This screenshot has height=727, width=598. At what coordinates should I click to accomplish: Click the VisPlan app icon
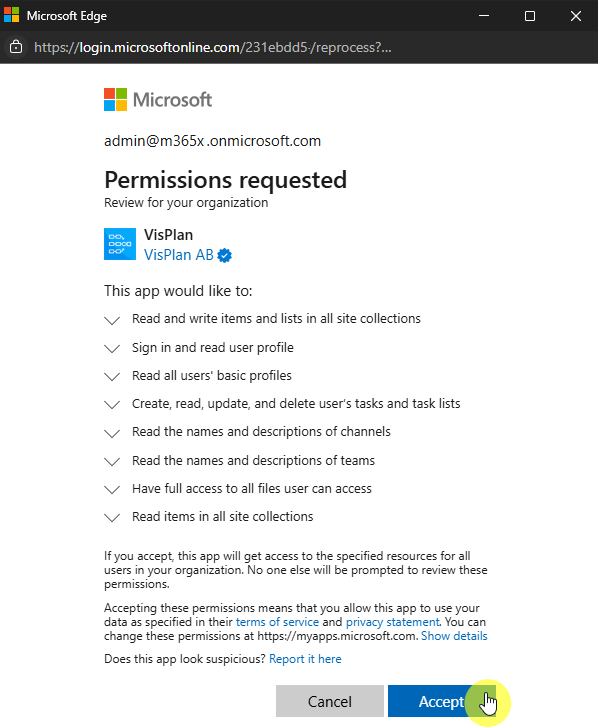click(120, 244)
